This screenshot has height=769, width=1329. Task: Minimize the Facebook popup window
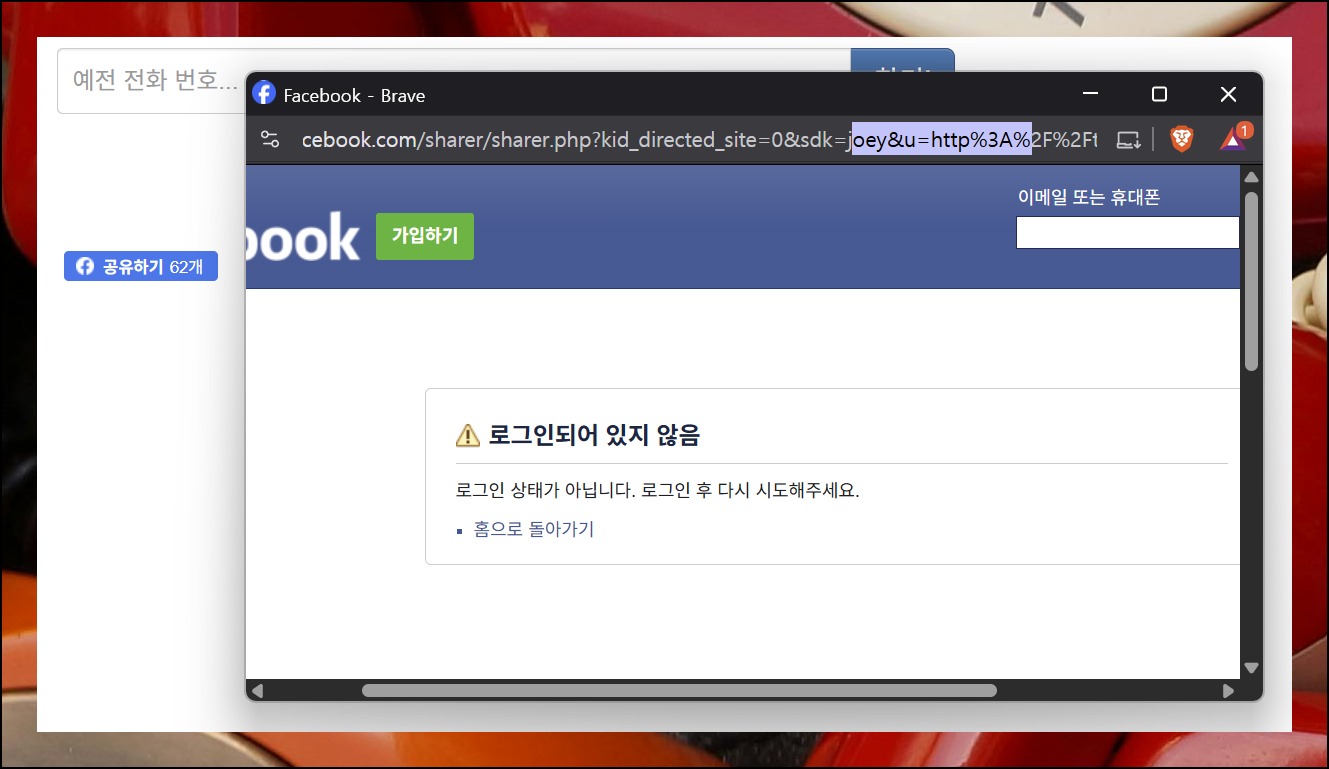[1090, 94]
